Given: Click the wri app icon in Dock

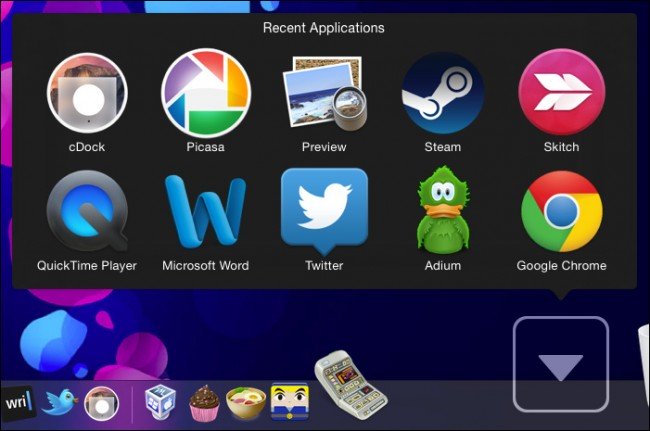Looking at the screenshot, I should click(x=18, y=403).
